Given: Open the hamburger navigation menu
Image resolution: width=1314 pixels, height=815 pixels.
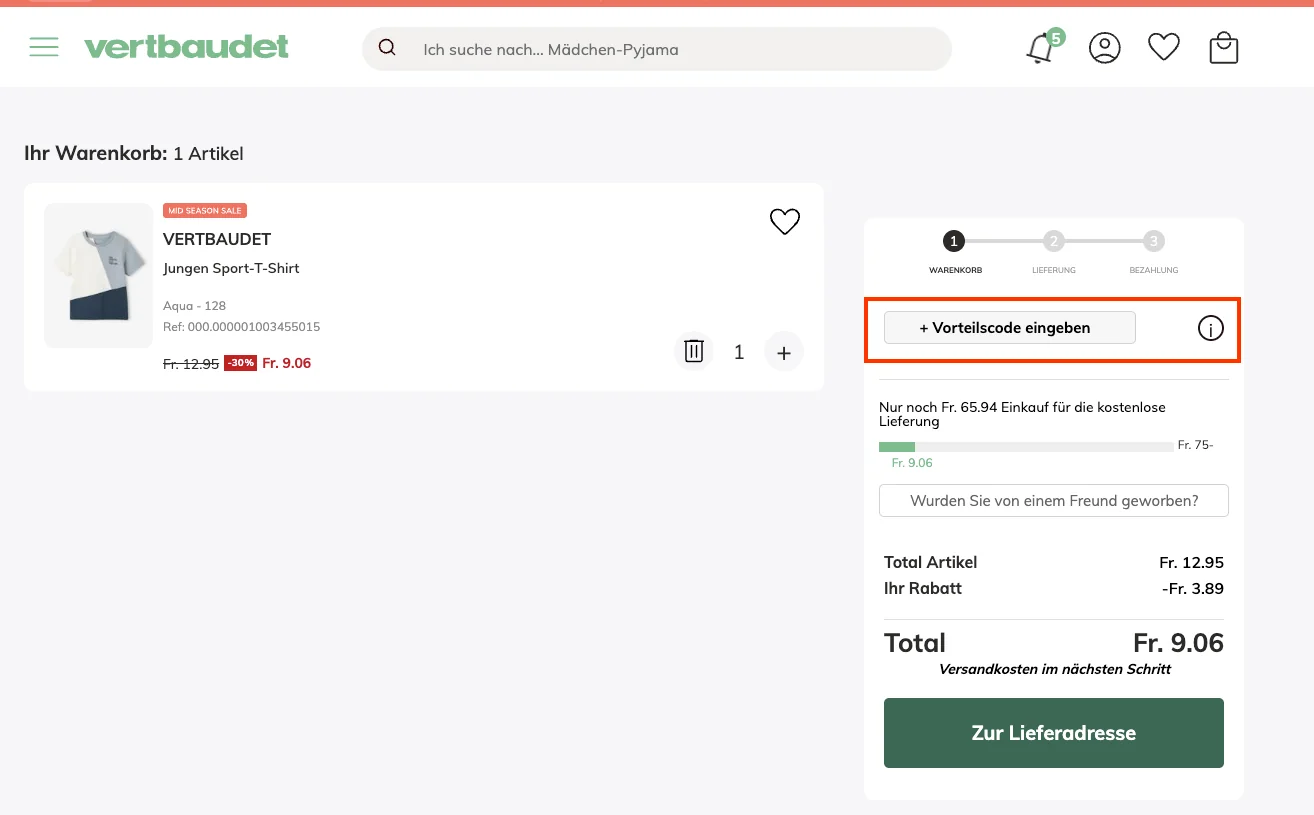Looking at the screenshot, I should pyautogui.click(x=44, y=46).
